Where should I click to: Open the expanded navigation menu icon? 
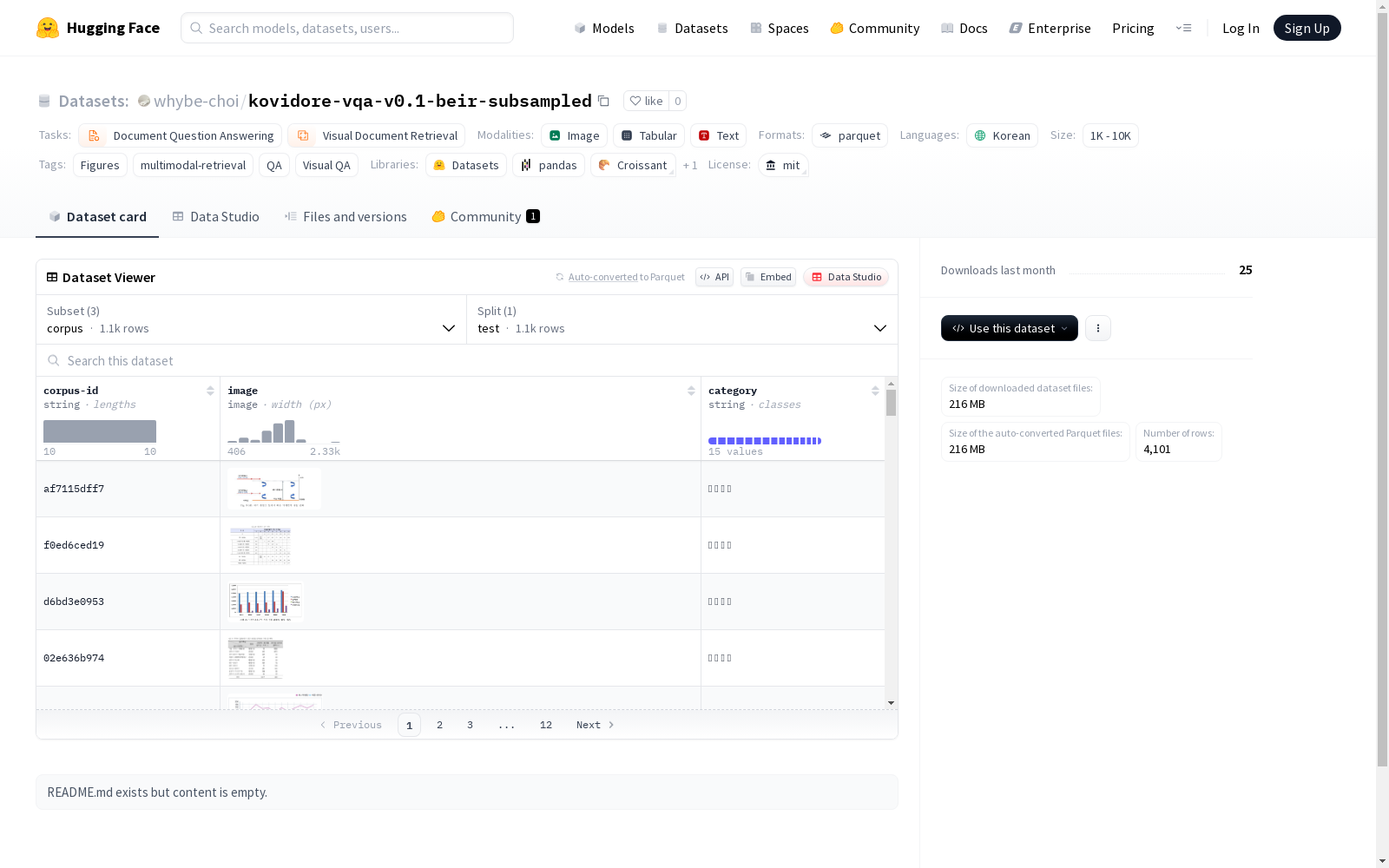1183,28
